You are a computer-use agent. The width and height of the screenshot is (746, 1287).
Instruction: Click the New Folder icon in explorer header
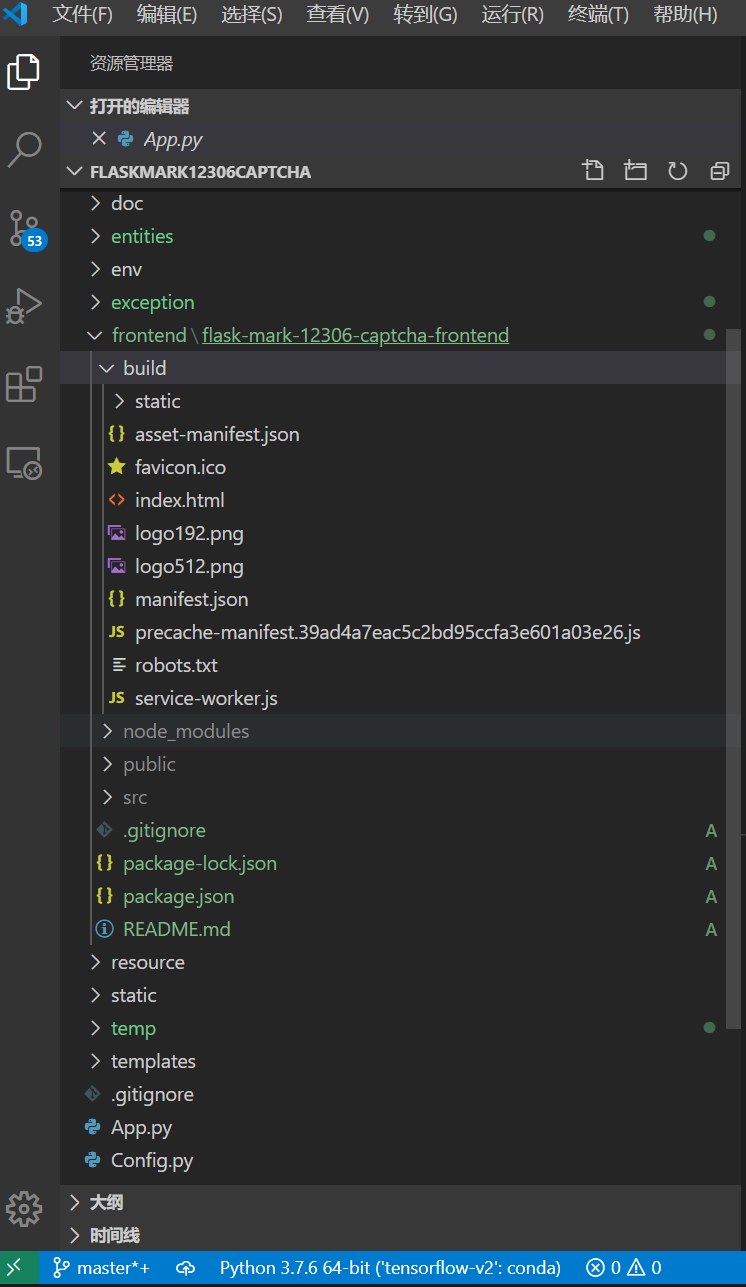pos(635,171)
